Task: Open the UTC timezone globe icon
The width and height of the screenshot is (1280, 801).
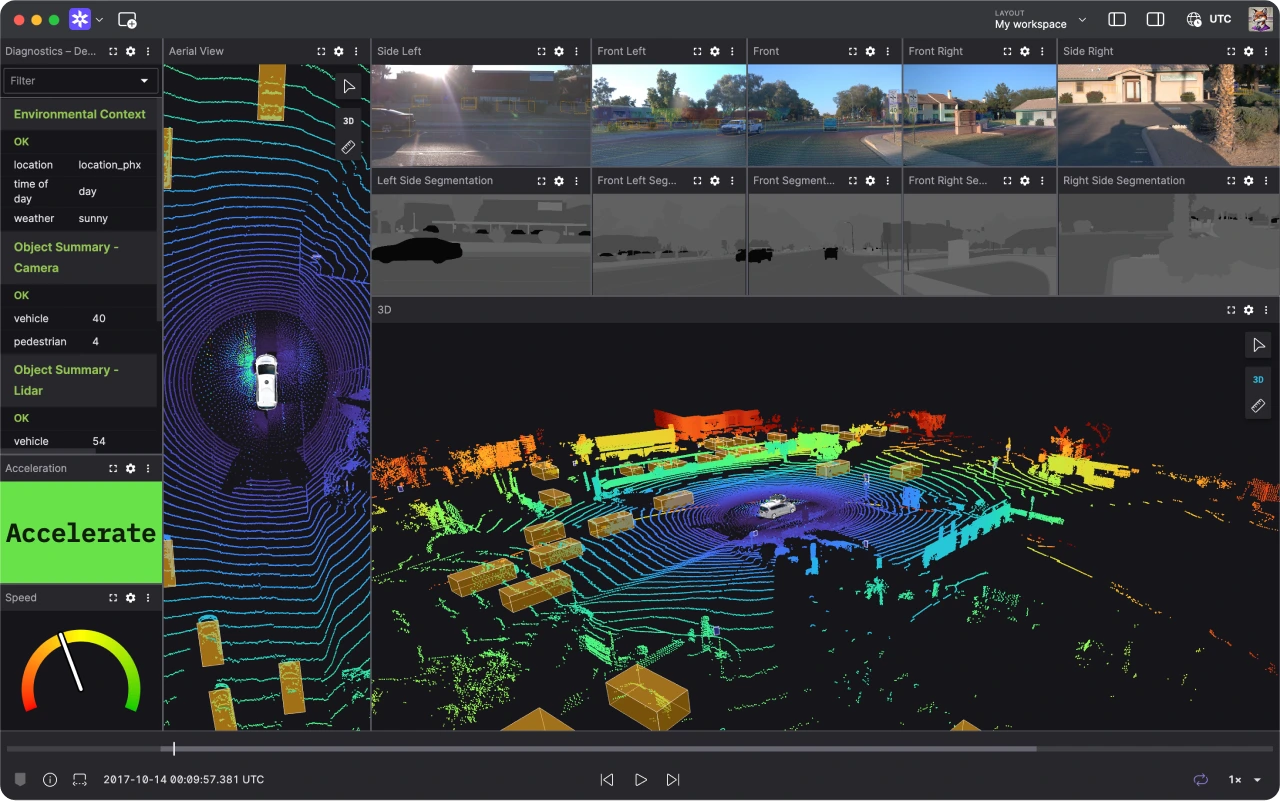Action: (1193, 18)
